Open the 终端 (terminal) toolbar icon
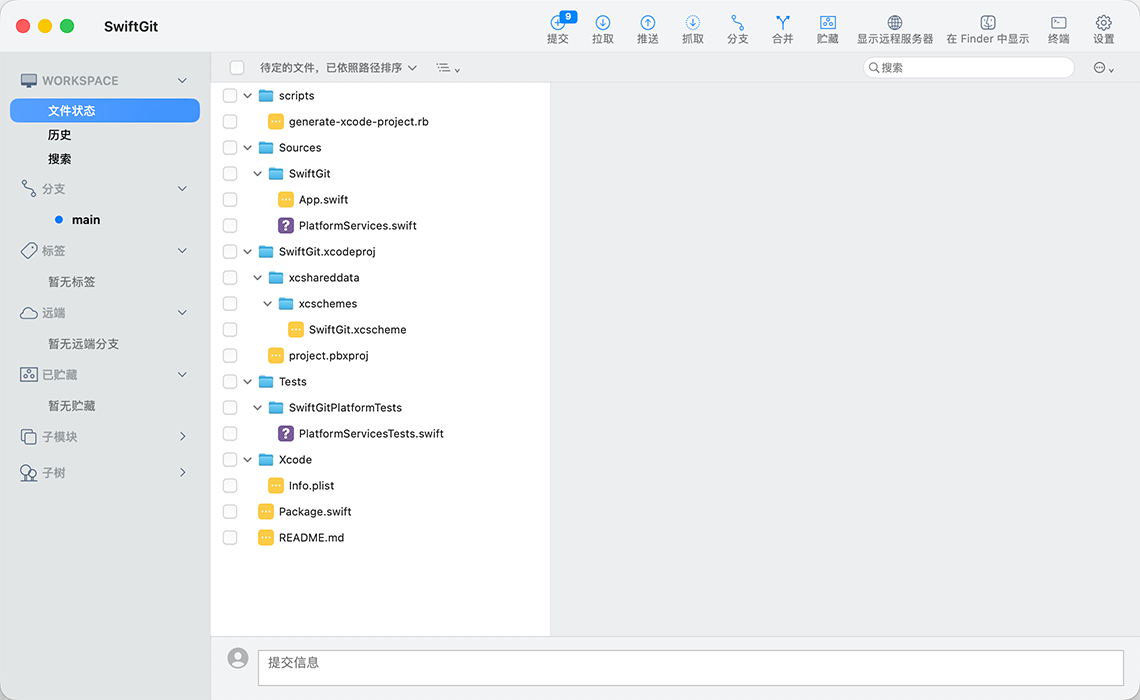Viewport: 1140px width, 700px height. pyautogui.click(x=1059, y=23)
